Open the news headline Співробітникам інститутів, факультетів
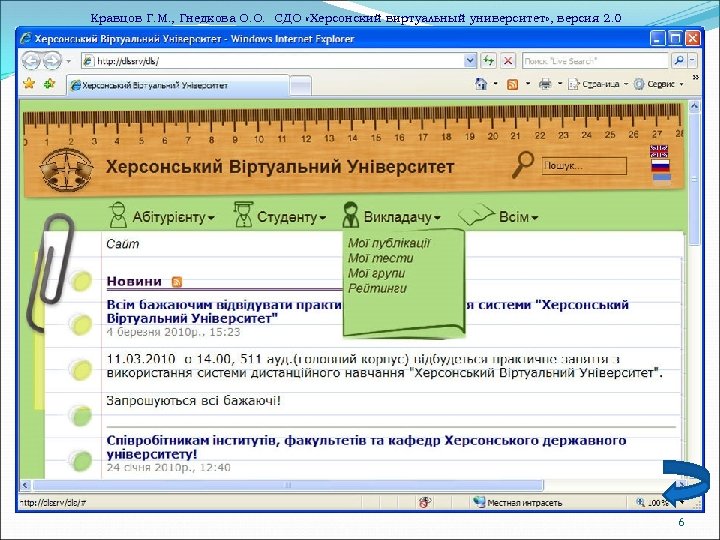The image size is (720, 540). [x=366, y=447]
